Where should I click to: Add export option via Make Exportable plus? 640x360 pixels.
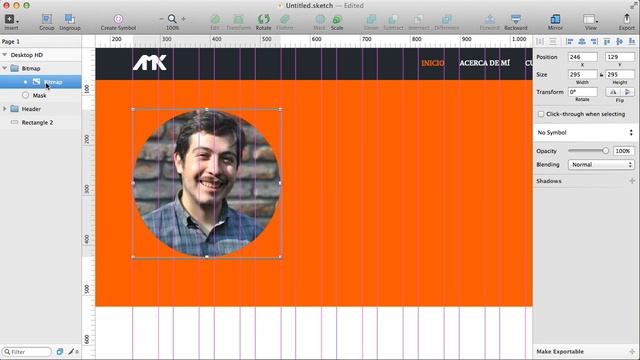[632, 351]
